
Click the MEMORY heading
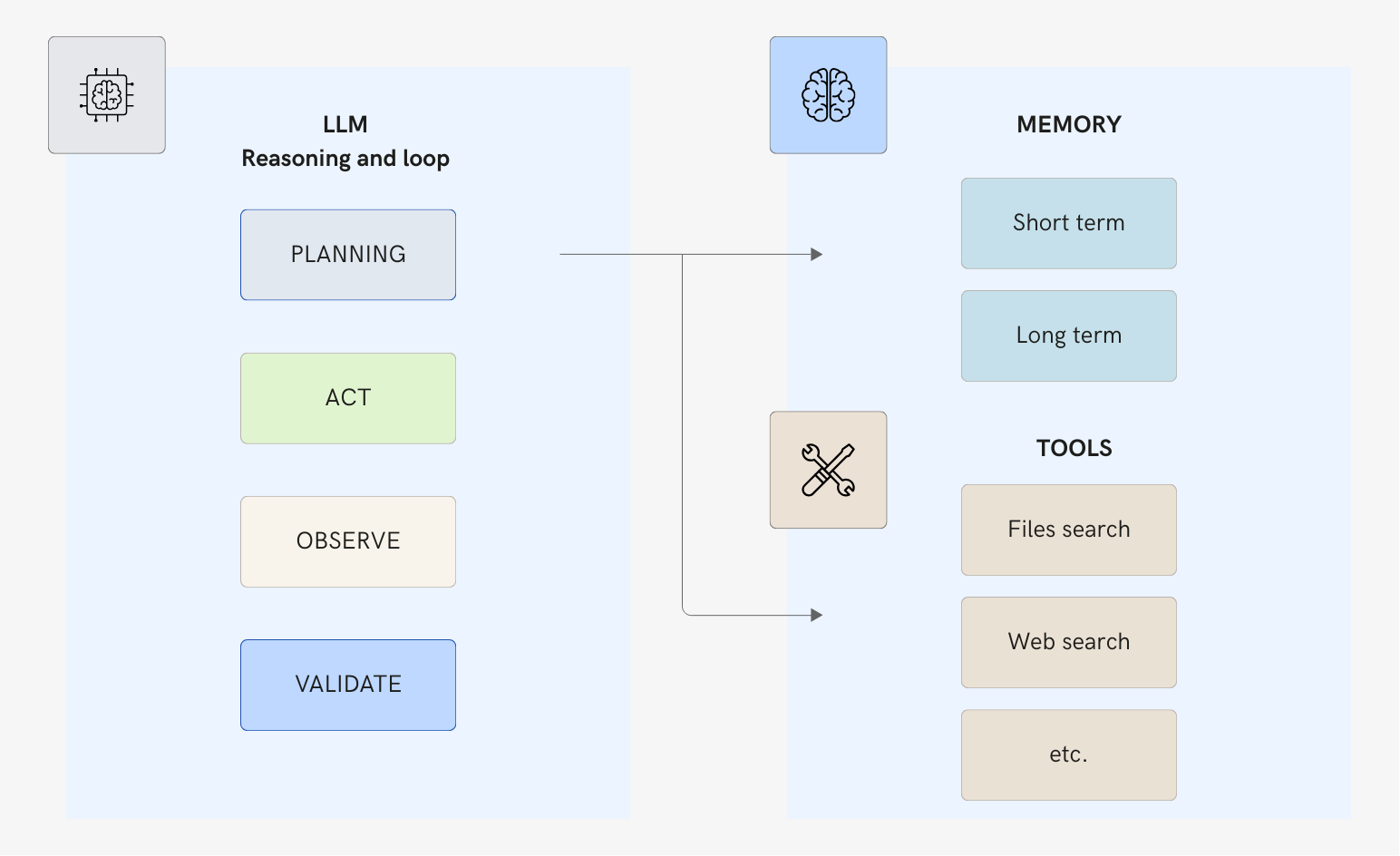(1068, 124)
